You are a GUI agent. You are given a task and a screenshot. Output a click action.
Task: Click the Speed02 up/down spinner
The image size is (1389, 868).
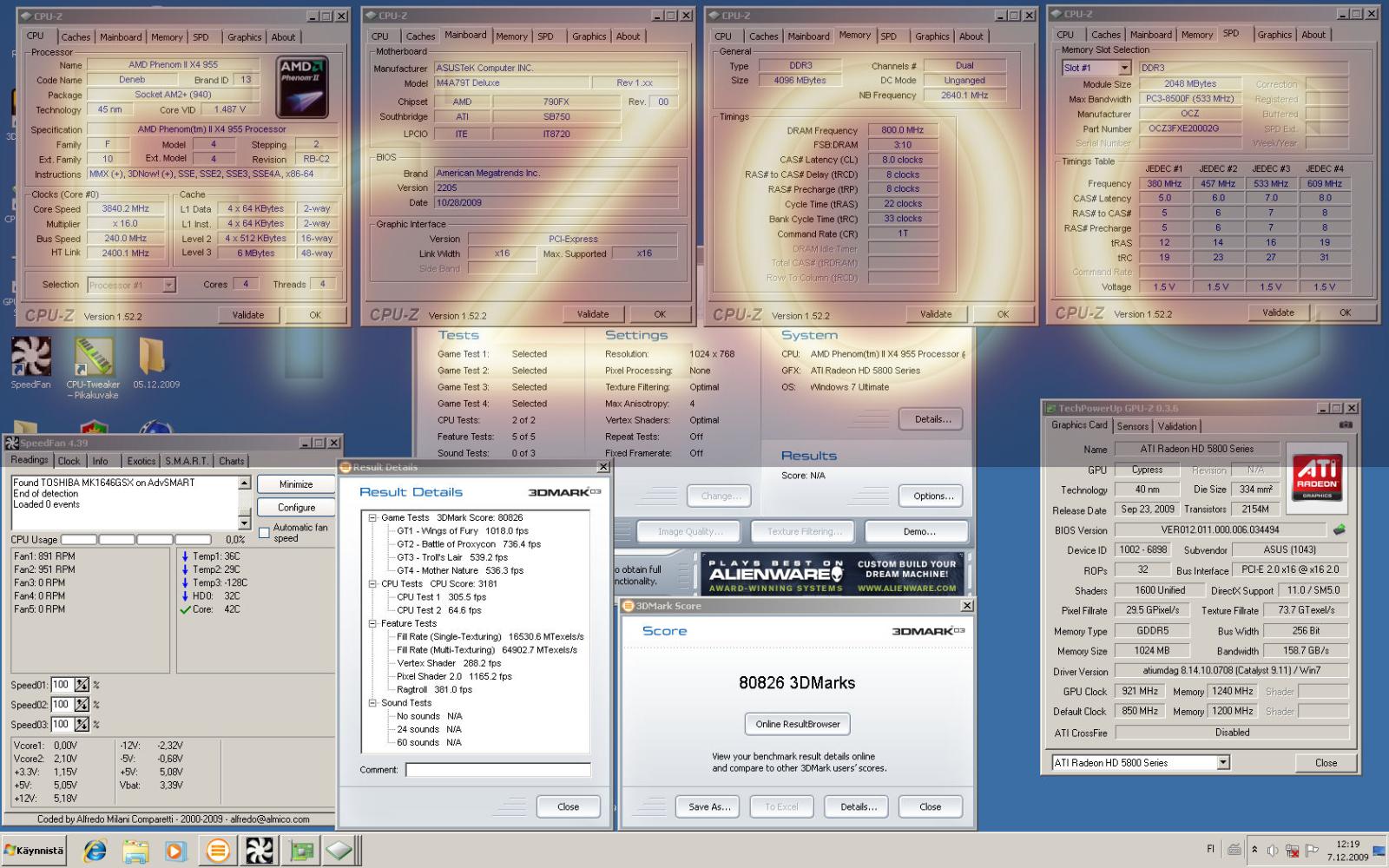[82, 705]
